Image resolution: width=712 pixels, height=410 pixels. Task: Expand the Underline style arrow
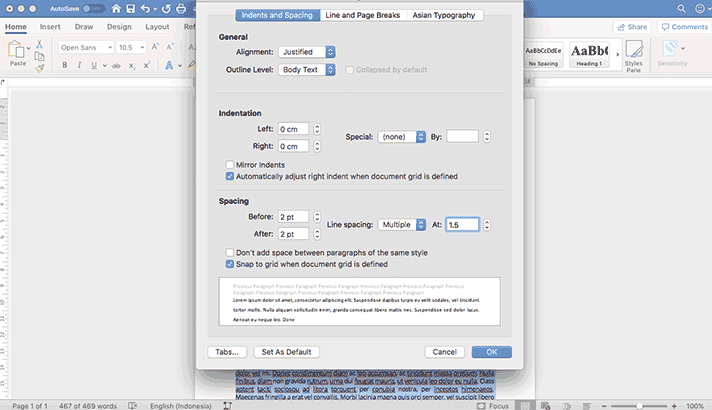pyautogui.click(x=104, y=66)
